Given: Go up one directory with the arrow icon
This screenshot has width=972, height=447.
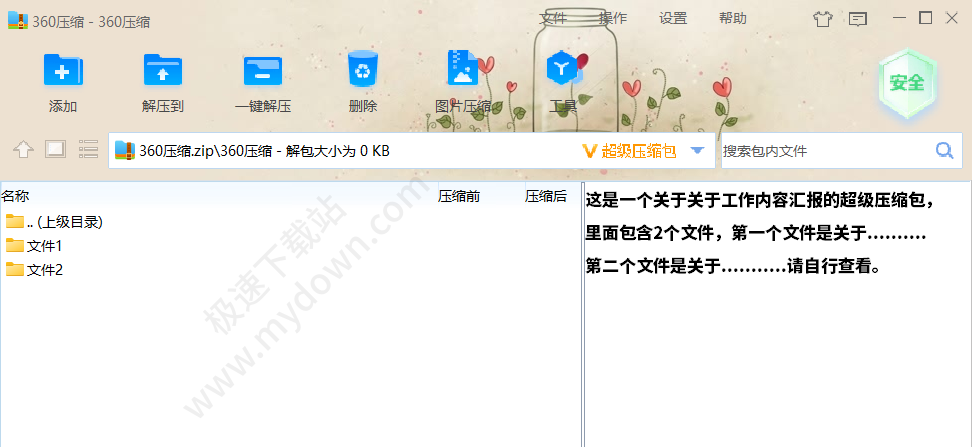Looking at the screenshot, I should pyautogui.click(x=24, y=149).
